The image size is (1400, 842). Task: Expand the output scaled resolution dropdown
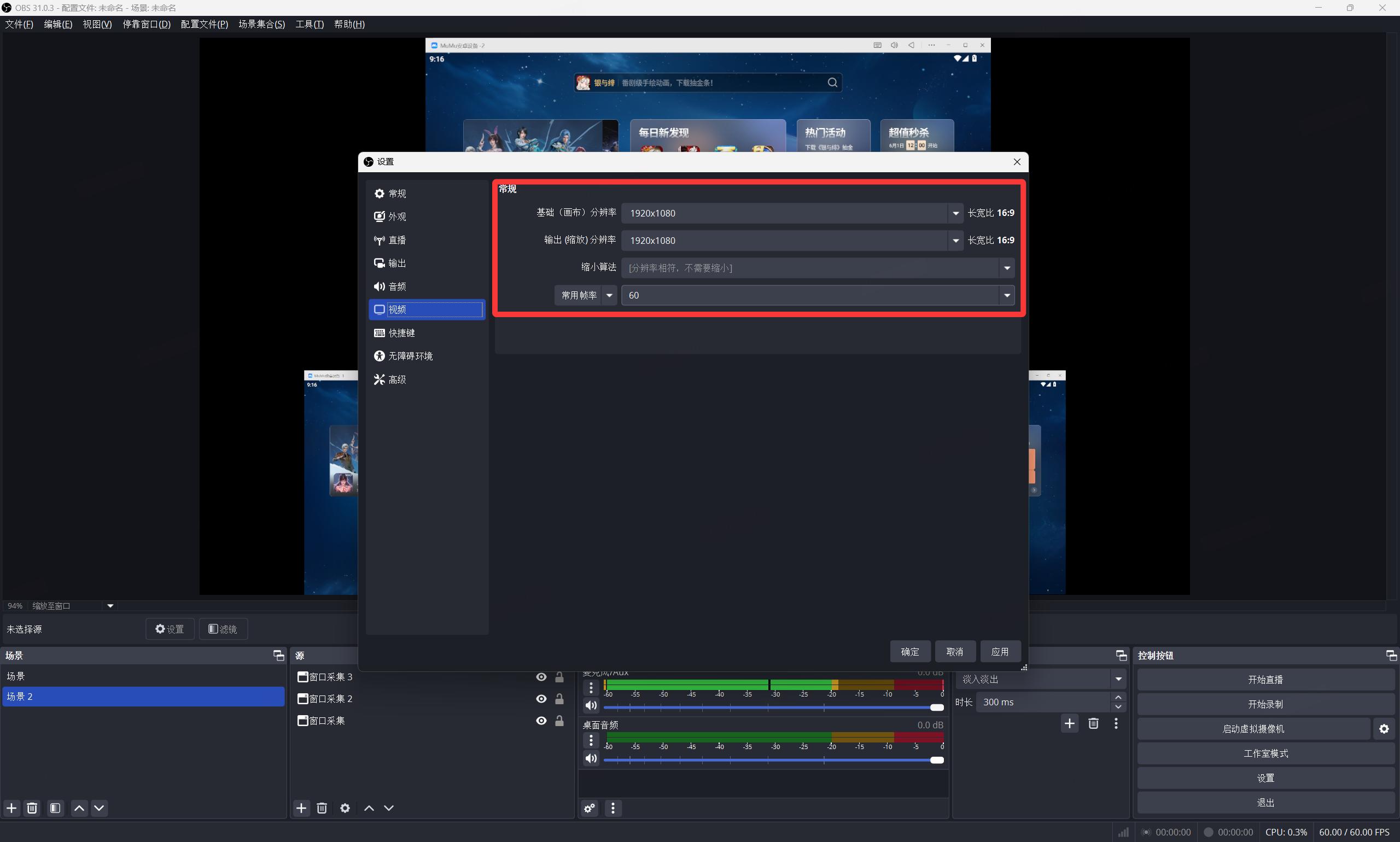pyautogui.click(x=955, y=241)
